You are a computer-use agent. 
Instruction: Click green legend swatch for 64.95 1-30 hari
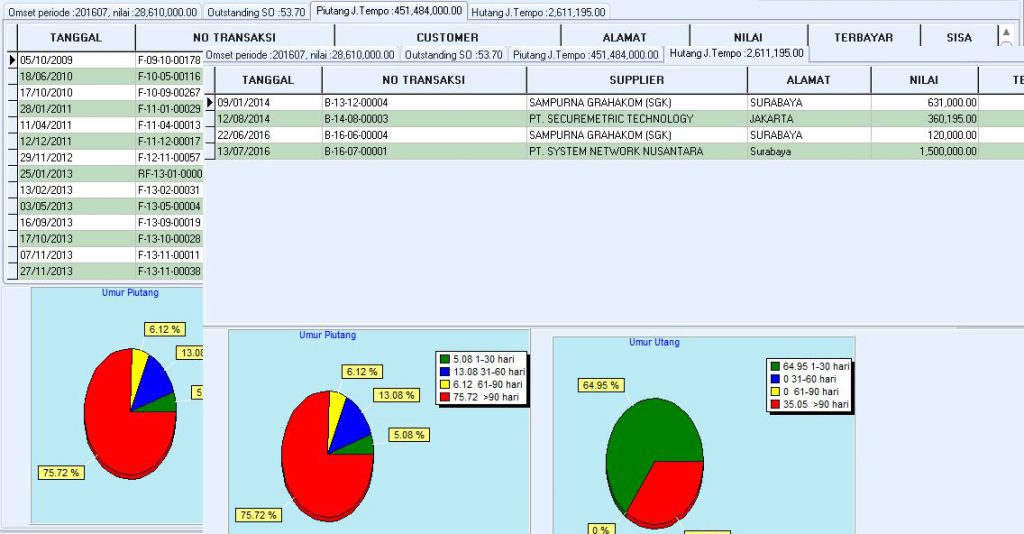click(x=775, y=366)
